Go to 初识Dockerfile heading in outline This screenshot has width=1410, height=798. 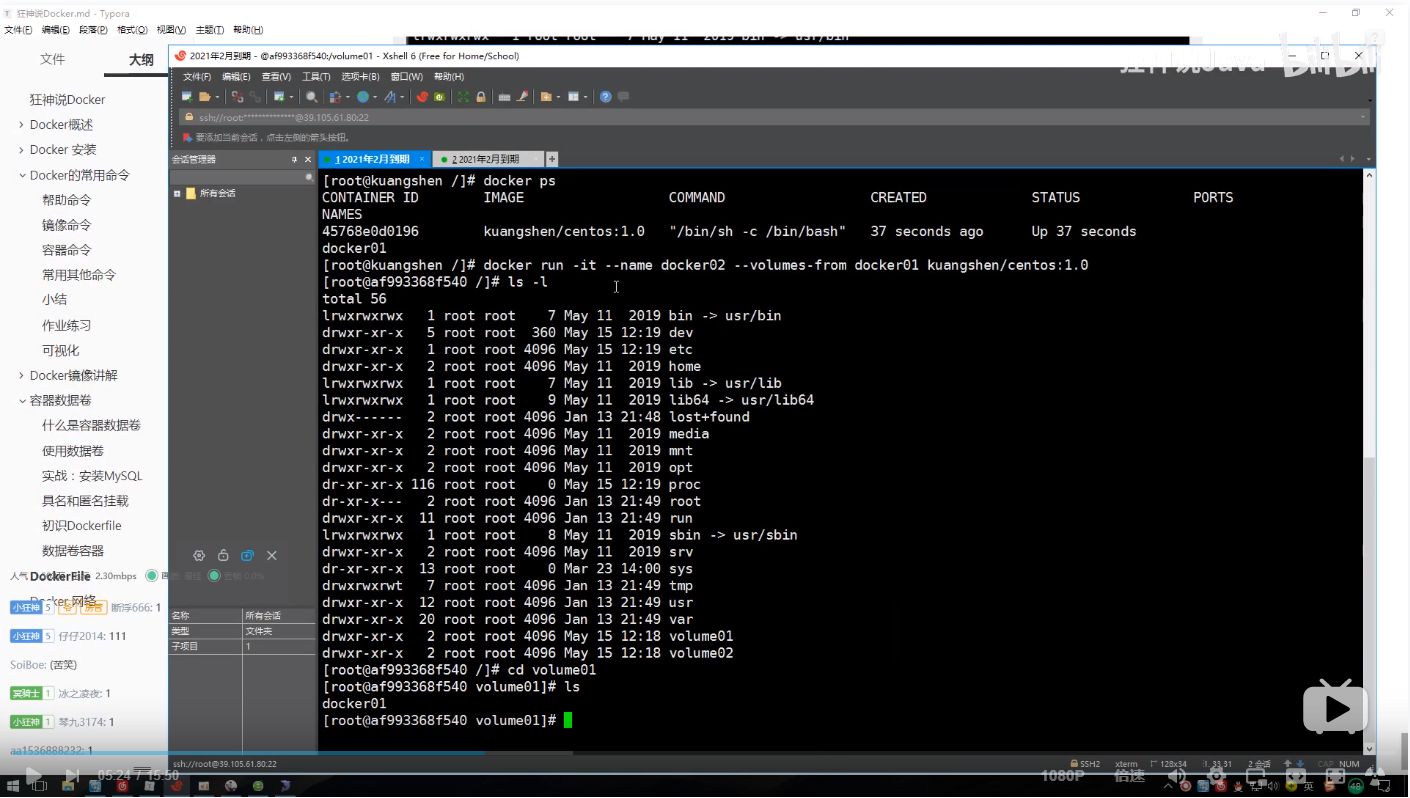[x=82, y=526]
